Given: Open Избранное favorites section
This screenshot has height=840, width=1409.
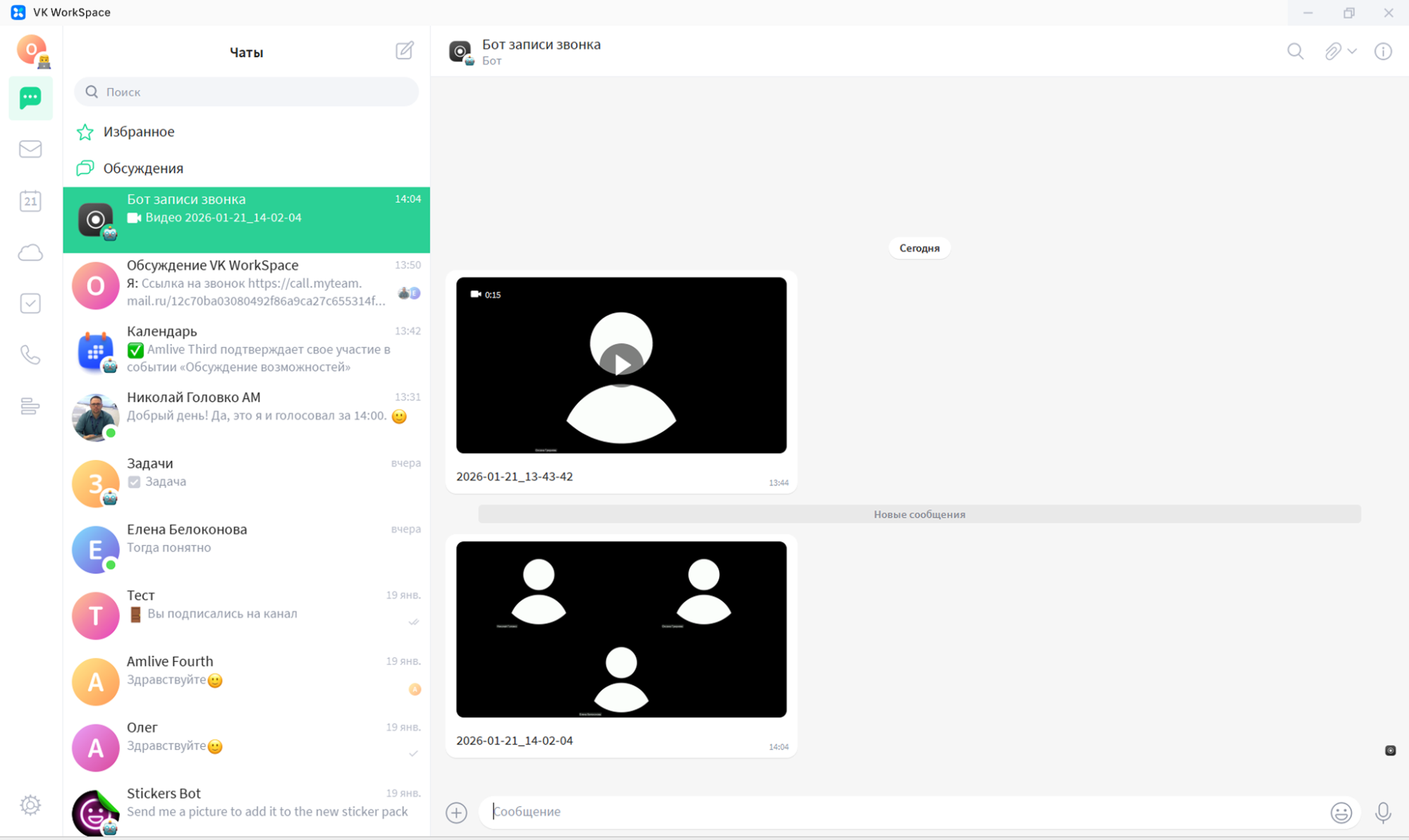Looking at the screenshot, I should pos(139,132).
